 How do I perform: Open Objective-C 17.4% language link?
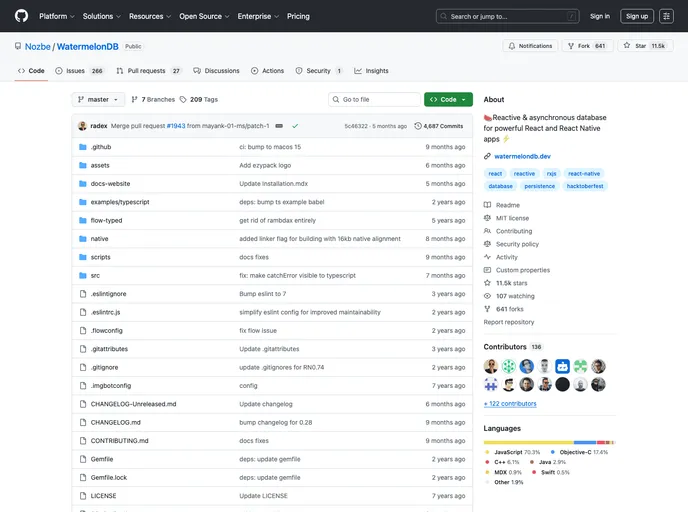coord(579,452)
